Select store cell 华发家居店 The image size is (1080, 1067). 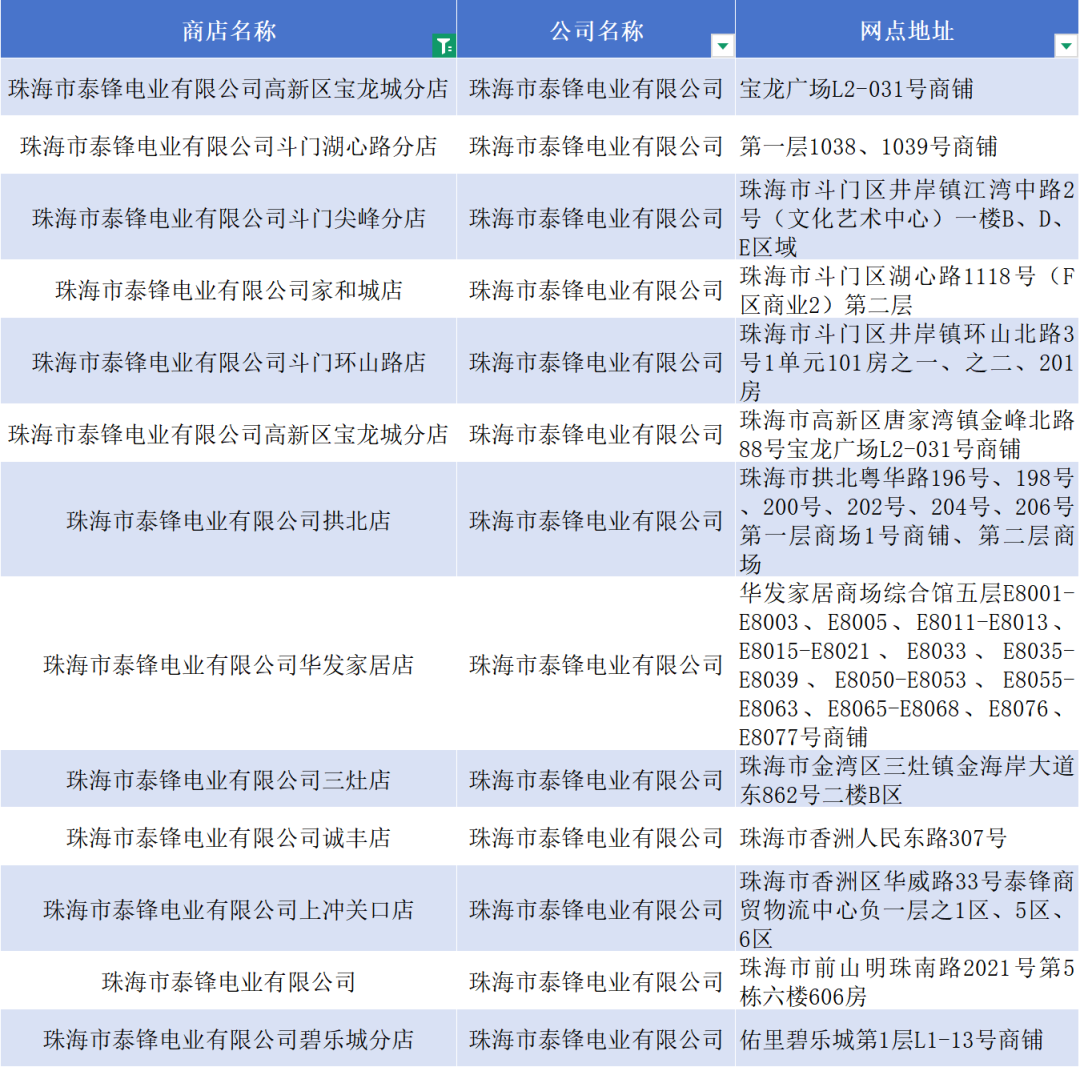[229, 664]
